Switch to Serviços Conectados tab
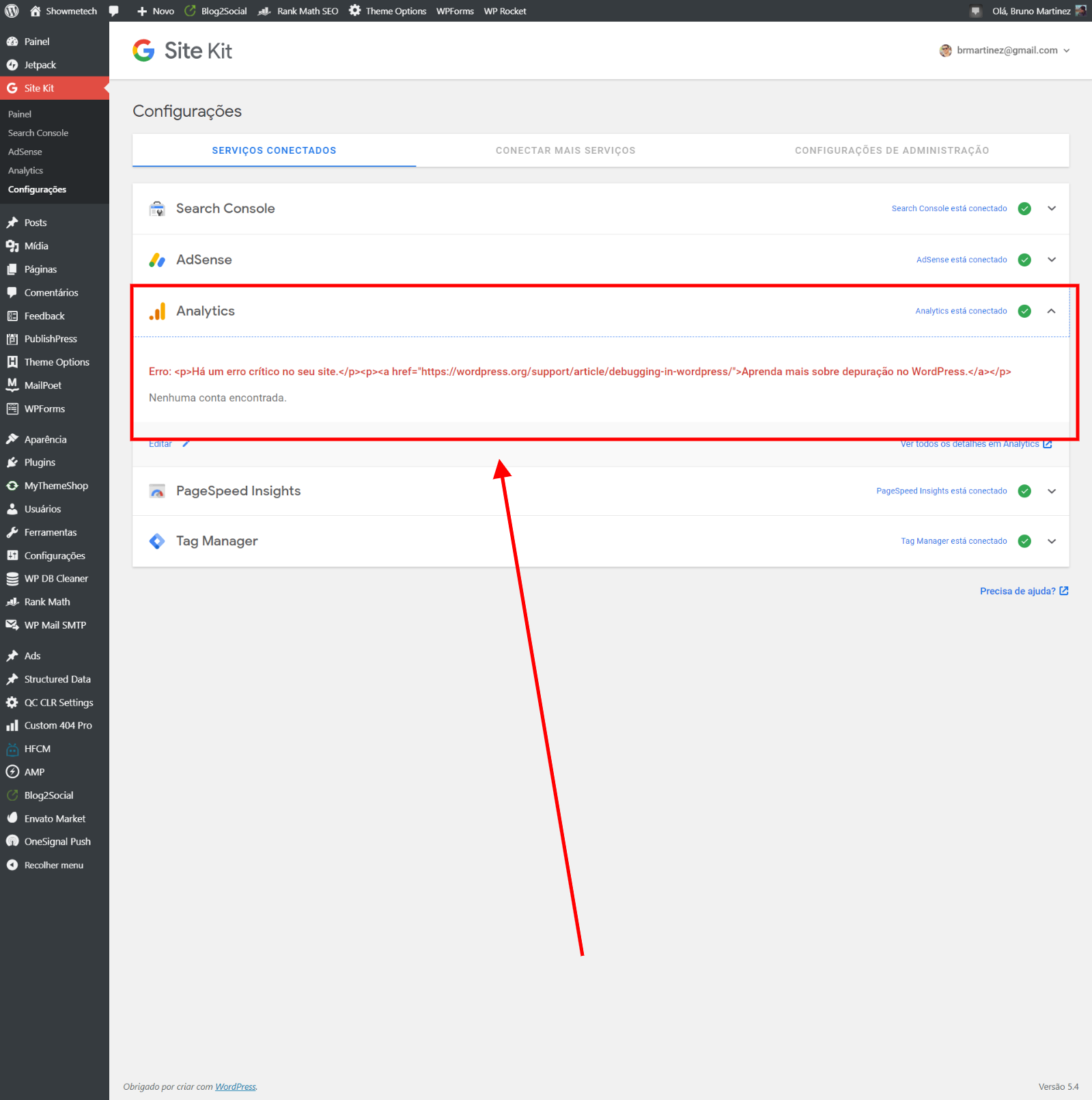 coord(274,150)
